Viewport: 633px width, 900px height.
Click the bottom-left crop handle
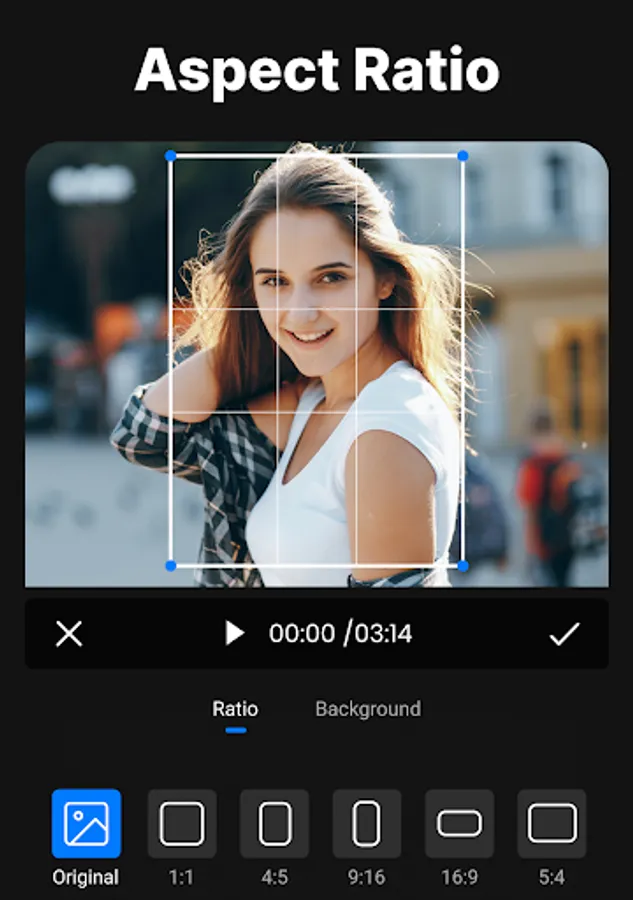170,566
